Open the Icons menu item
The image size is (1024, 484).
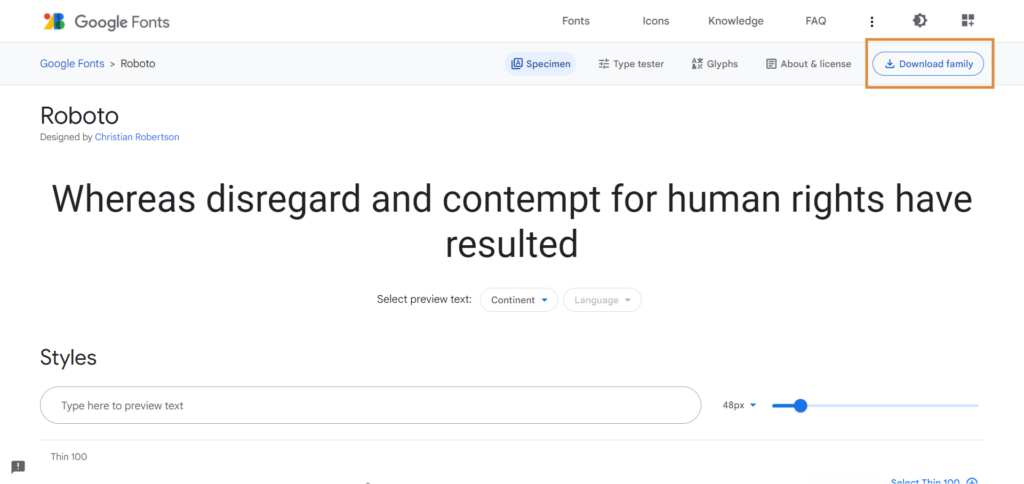[x=656, y=21]
